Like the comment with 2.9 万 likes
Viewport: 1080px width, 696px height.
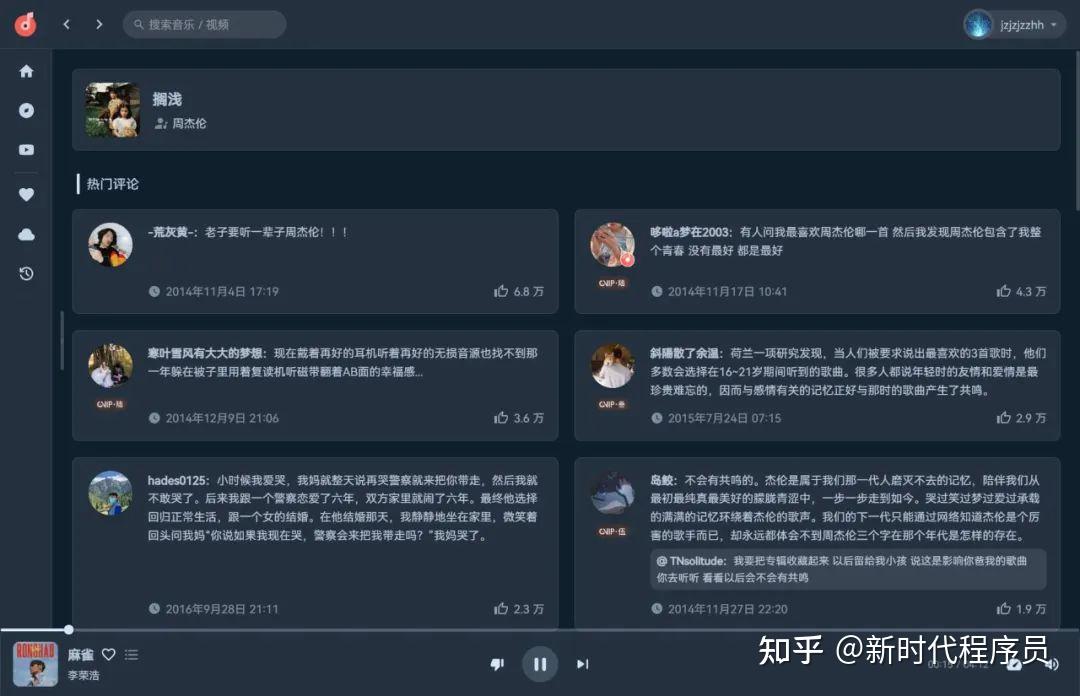point(1004,418)
